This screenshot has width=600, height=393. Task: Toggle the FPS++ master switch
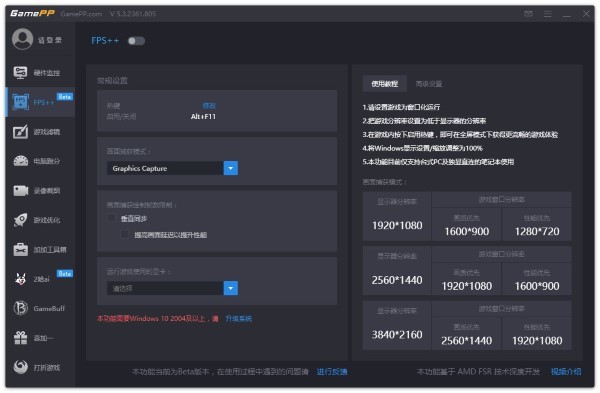pos(136,41)
